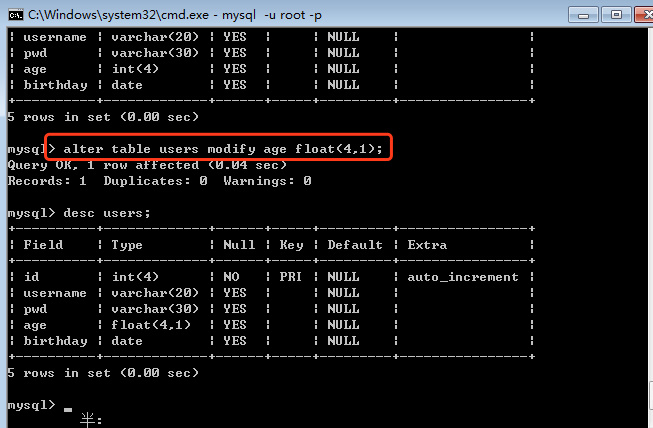653x428 pixels.
Task: Minimize the command prompt window
Action: (x=580, y=14)
